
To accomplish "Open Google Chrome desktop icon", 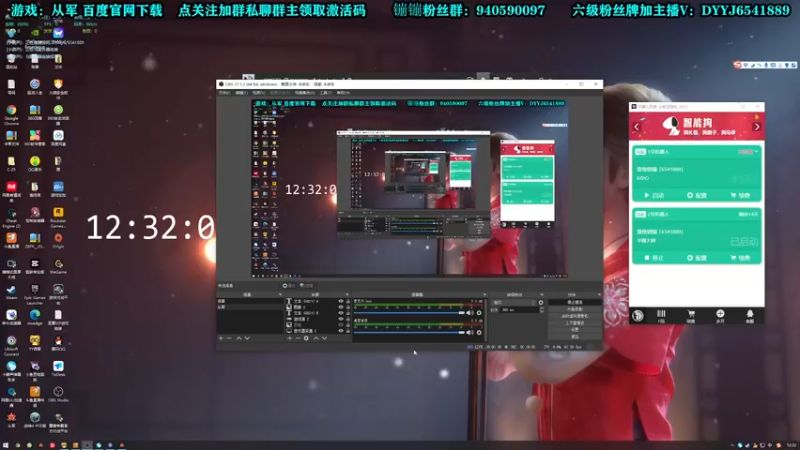I will point(11,115).
